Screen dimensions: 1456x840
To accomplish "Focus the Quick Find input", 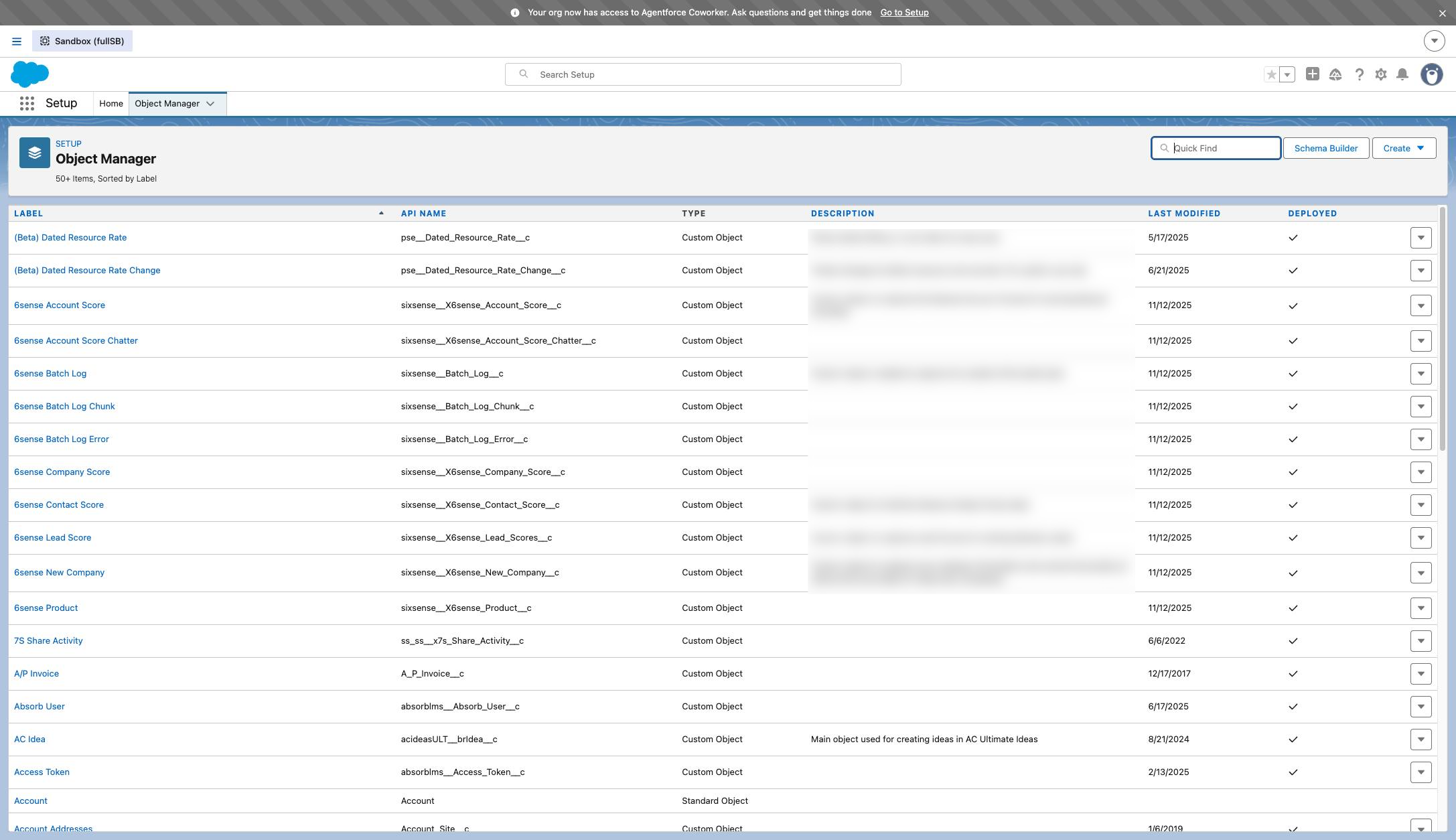I will 1216,148.
